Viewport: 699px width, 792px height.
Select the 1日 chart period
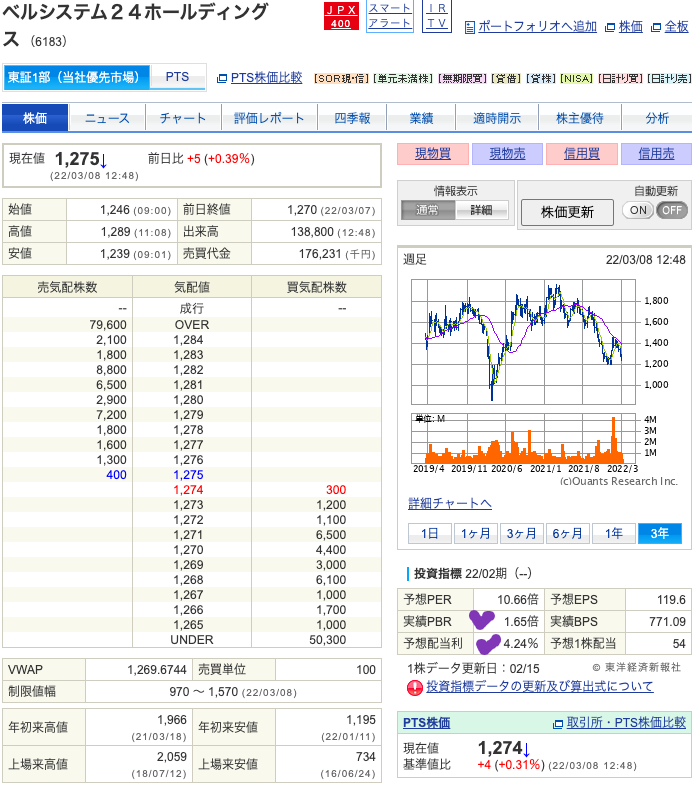[x=429, y=533]
